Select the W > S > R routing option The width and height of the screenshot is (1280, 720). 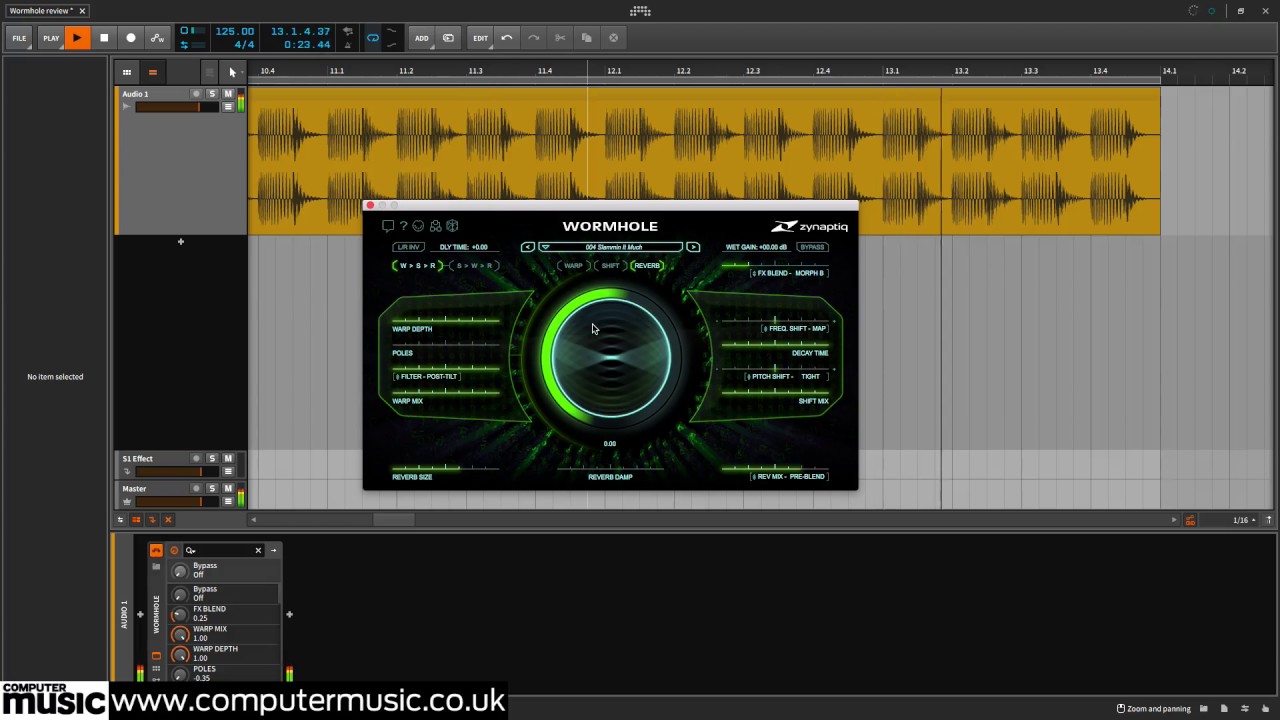coord(418,266)
